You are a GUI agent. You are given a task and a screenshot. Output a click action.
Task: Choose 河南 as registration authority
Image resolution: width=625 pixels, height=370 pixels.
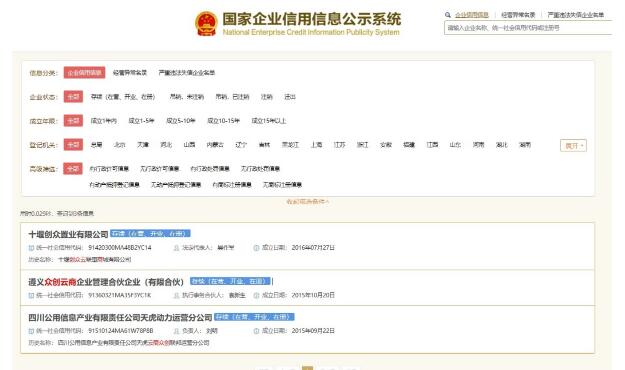pos(478,145)
